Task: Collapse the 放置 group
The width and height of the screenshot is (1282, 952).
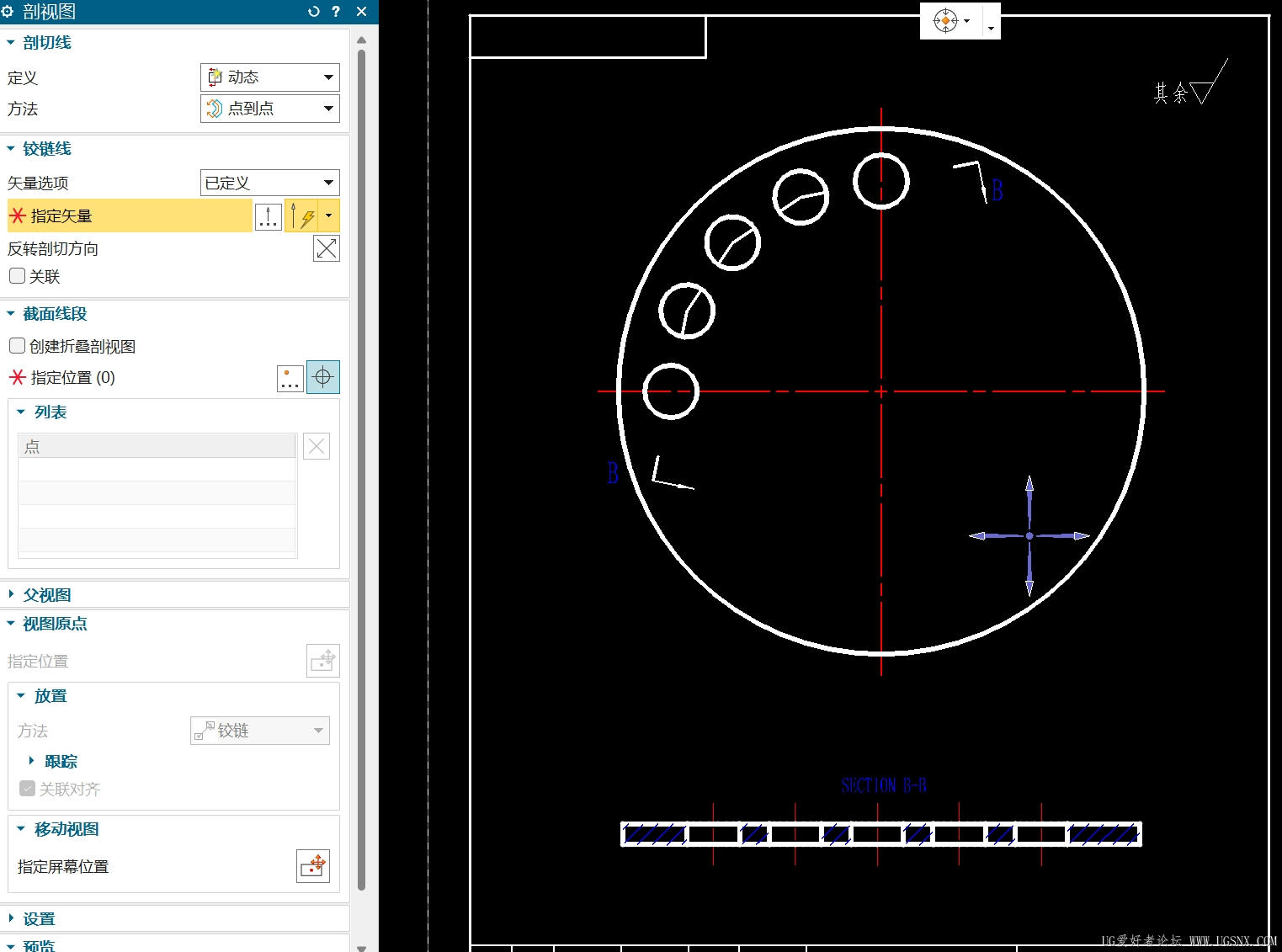Action: click(x=21, y=696)
